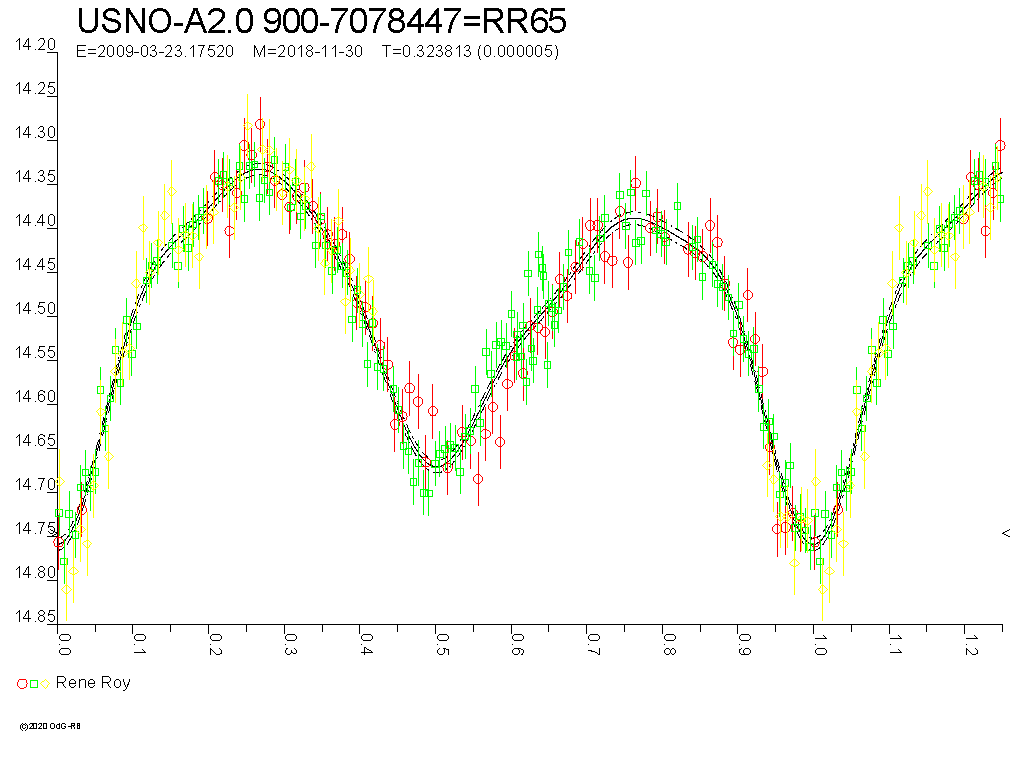Click the 14.45 magnitude axis label
Image resolution: width=1024 pixels, height=768 pixels.
[x=36, y=264]
